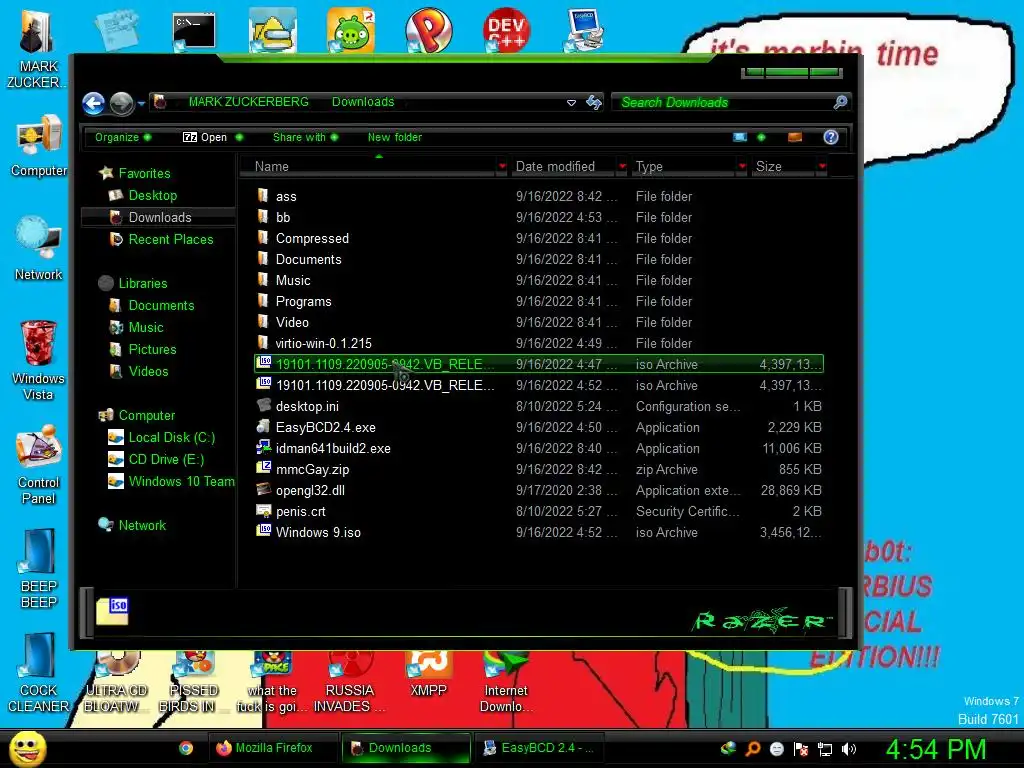Sort by the Name column header
1024x768 pixels.
pyautogui.click(x=368, y=167)
